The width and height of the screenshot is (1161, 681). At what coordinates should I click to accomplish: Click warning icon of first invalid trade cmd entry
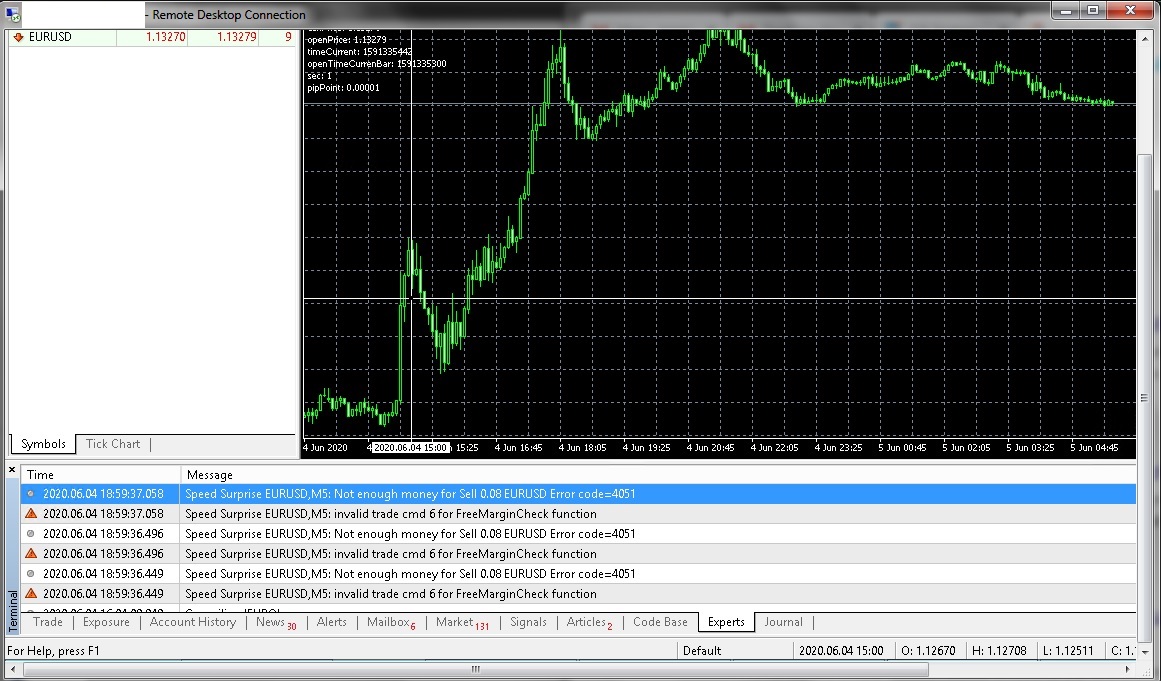pos(31,513)
